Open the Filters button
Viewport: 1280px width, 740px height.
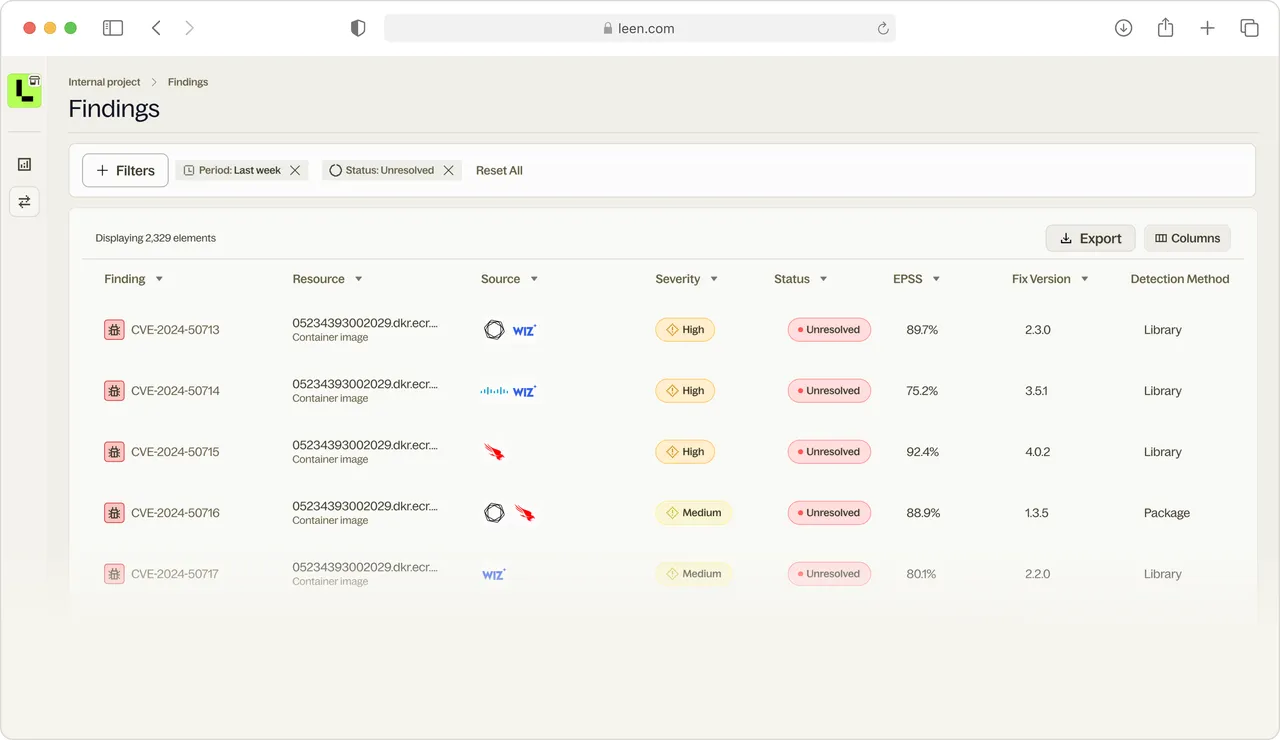[x=125, y=171]
